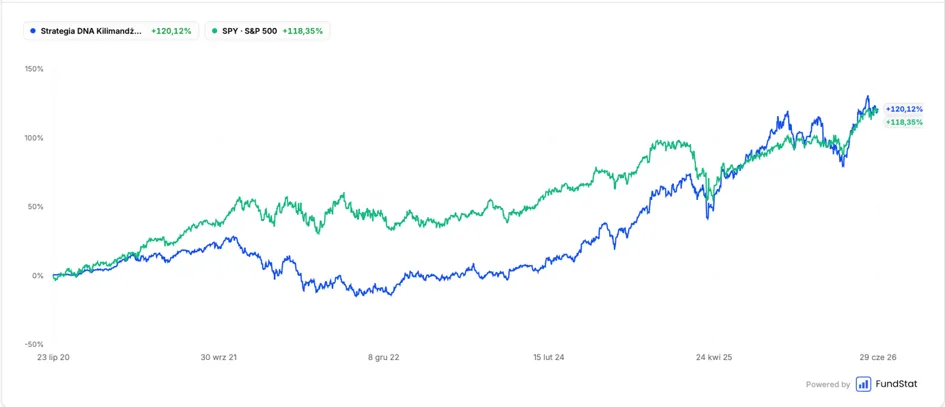Click the 150% y-axis label
Screen dimensions: 945x407
coord(34,69)
